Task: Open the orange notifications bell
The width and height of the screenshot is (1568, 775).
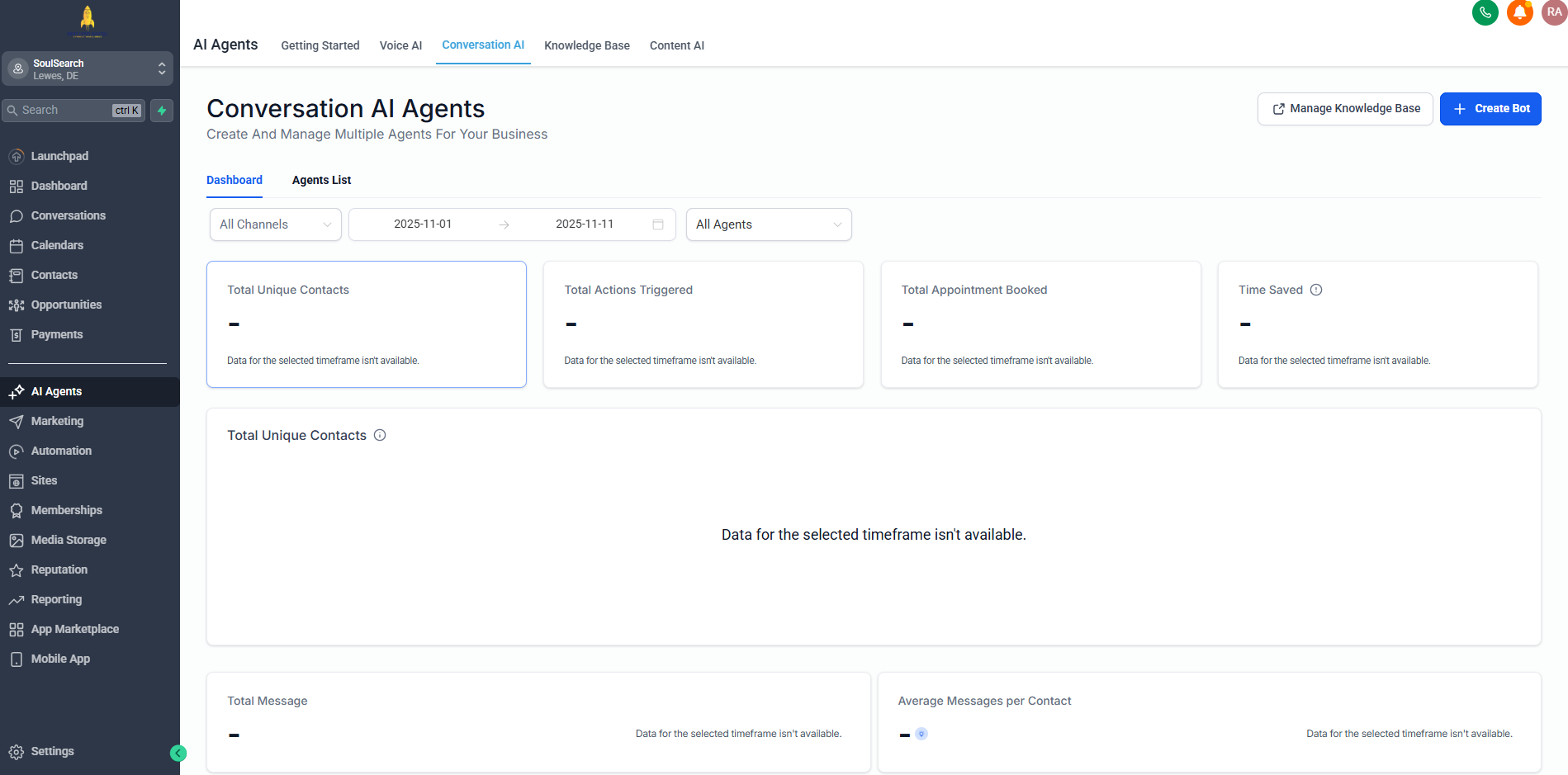Action: pos(1519,13)
